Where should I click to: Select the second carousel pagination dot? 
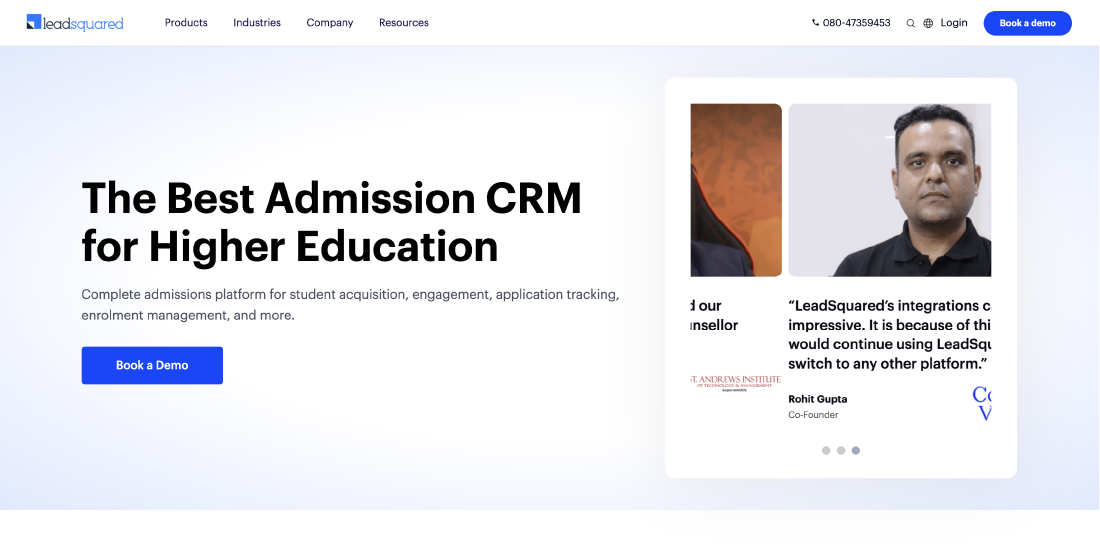coord(841,450)
